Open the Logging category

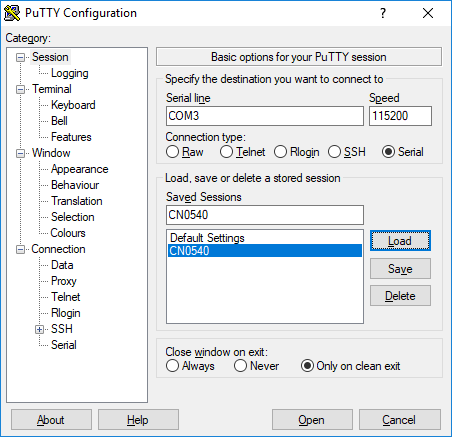[70, 73]
